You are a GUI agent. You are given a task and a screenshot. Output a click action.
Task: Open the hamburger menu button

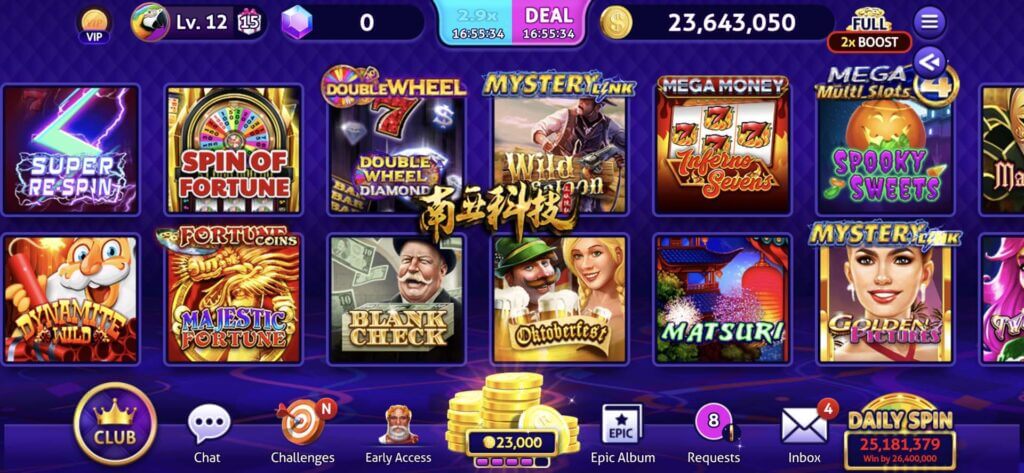tap(929, 22)
